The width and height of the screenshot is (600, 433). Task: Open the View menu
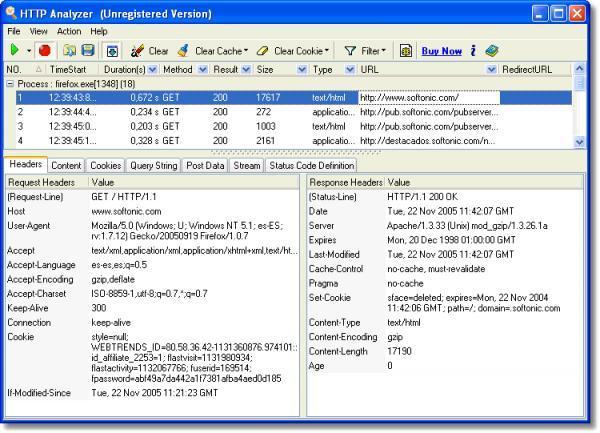tap(38, 31)
